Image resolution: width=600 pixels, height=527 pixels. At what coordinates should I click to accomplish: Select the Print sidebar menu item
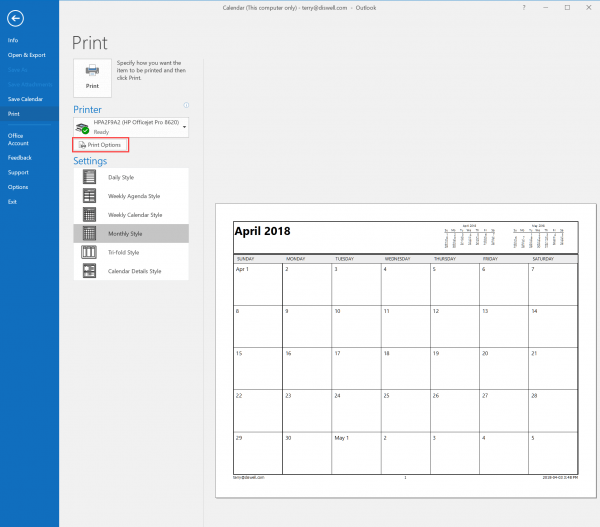point(29,114)
